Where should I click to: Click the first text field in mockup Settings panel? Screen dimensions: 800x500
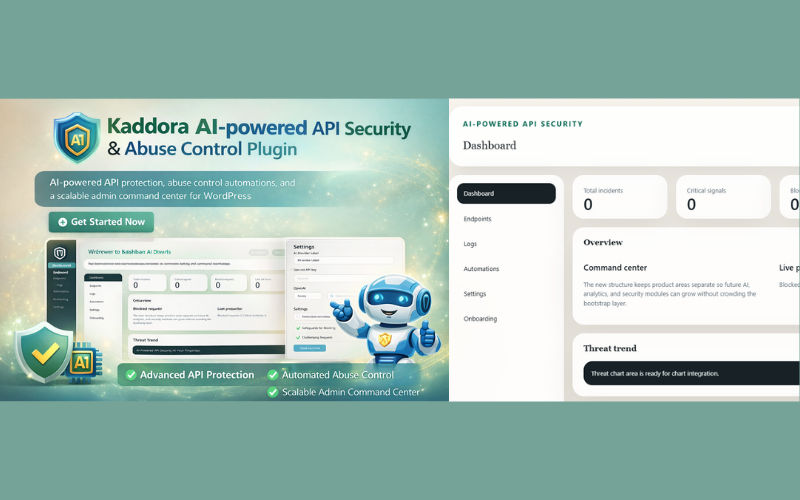point(344,260)
